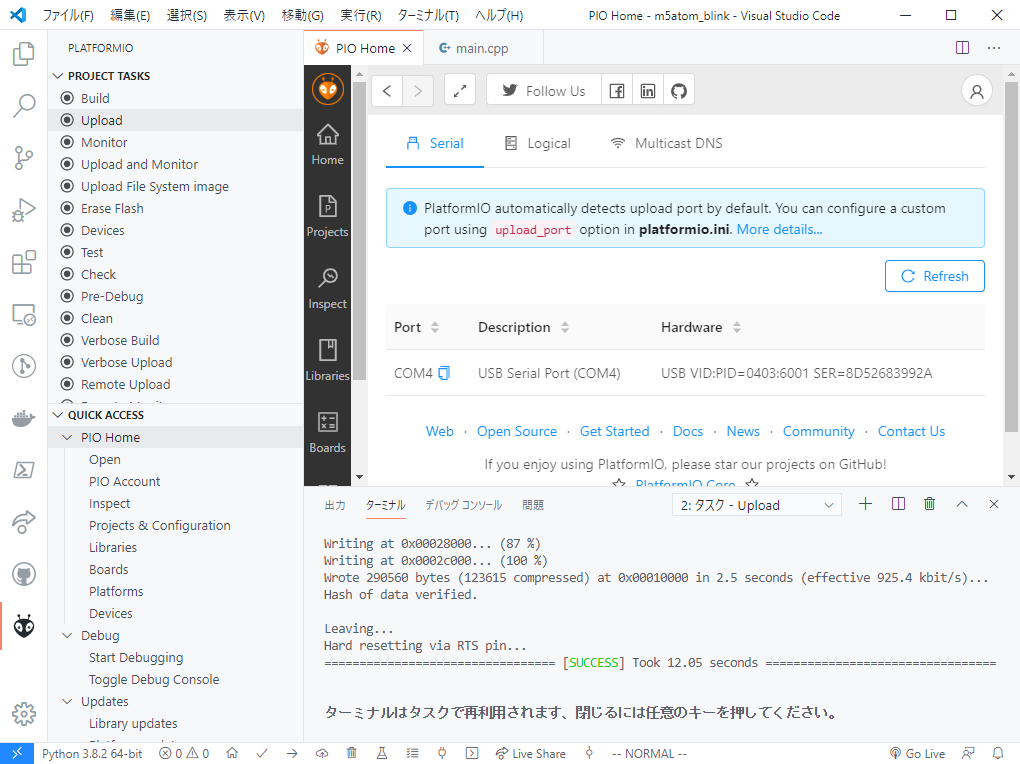The height and width of the screenshot is (764, 1020).
Task: Open the GitHub icon next to Follow Us
Action: (678, 90)
